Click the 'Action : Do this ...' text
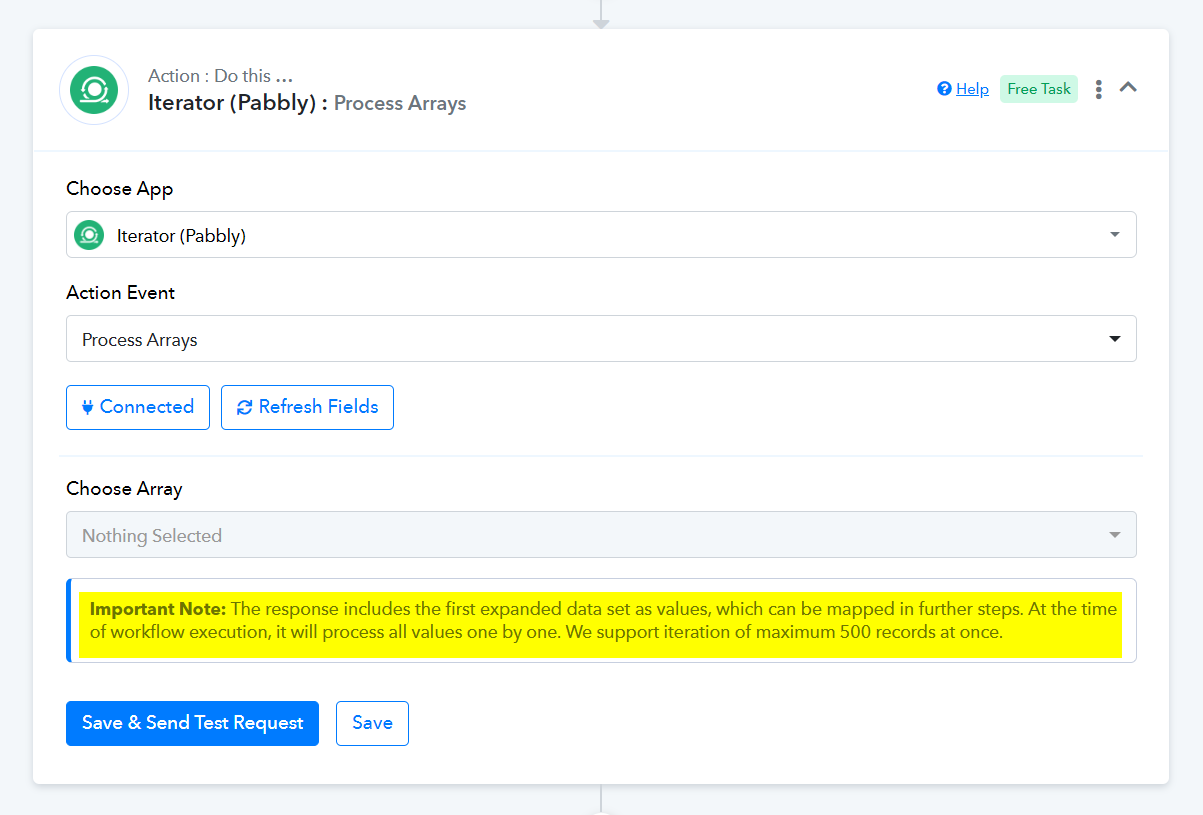The width and height of the screenshot is (1203, 815). [220, 76]
